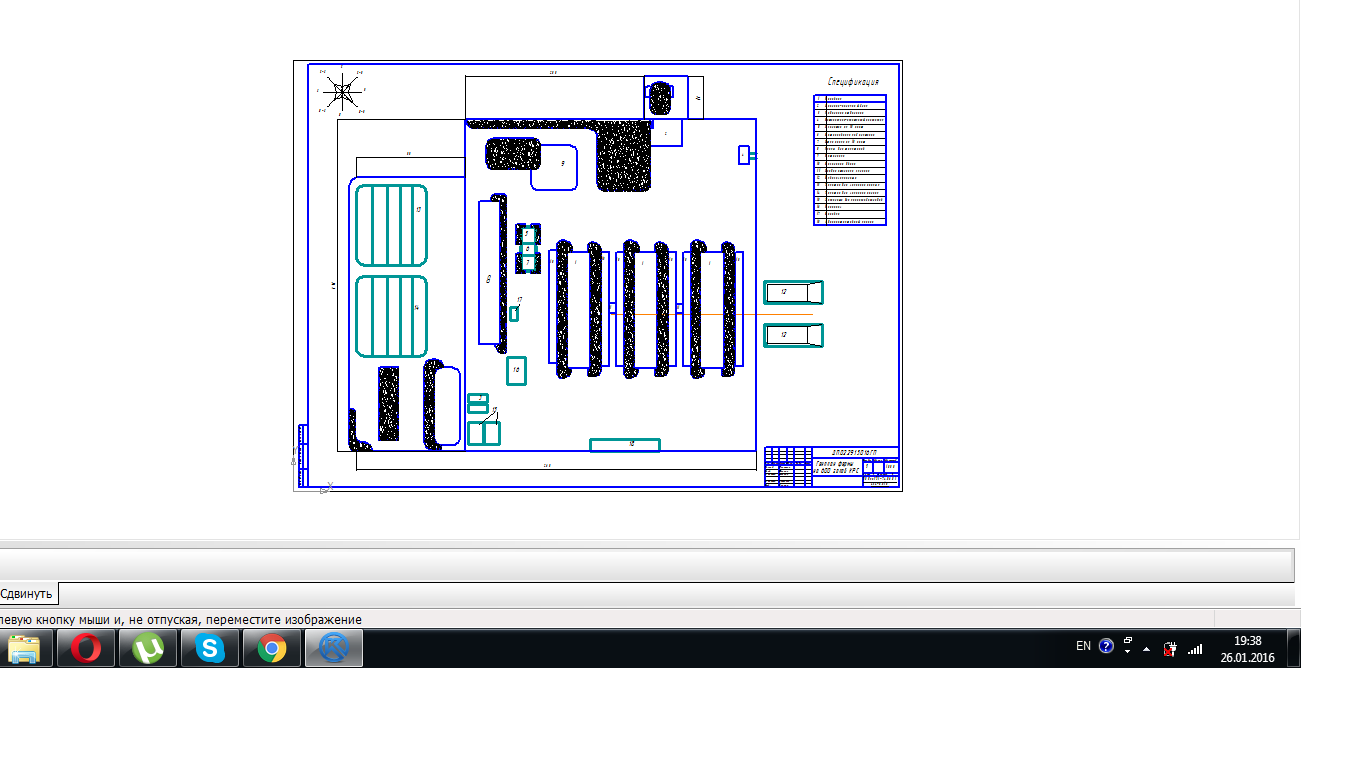The width and height of the screenshot is (1366, 768).
Task: Click the Show desktop strip
Action: coord(1293,648)
